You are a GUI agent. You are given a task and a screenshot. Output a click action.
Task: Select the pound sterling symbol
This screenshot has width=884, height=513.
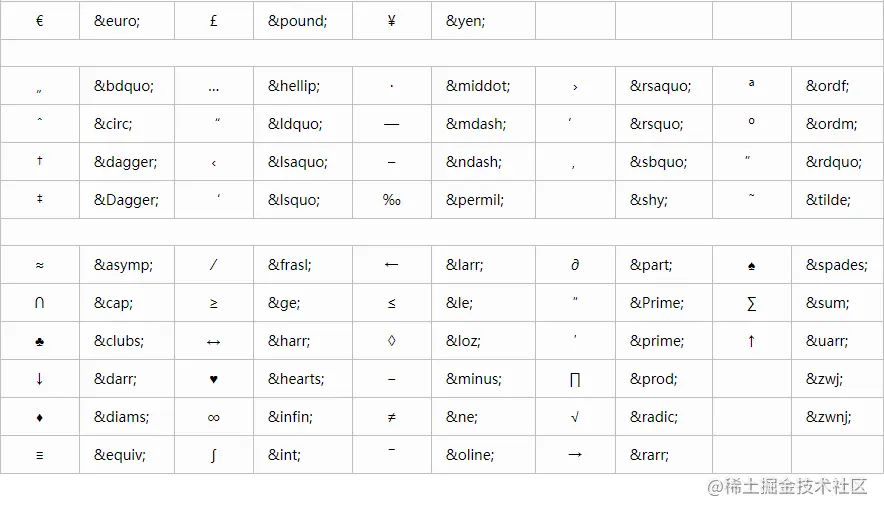tap(214, 20)
